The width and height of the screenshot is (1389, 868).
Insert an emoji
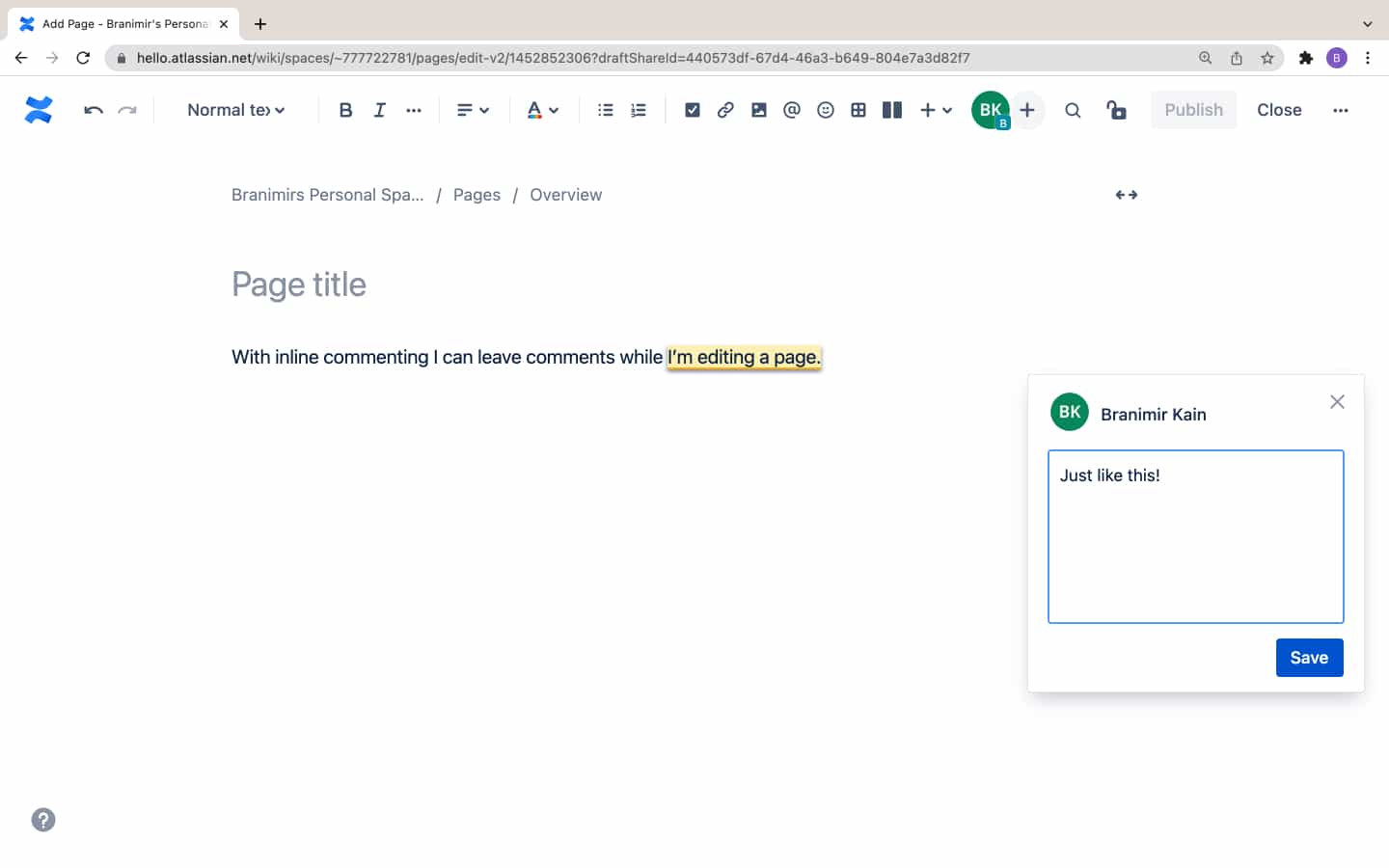pos(826,110)
